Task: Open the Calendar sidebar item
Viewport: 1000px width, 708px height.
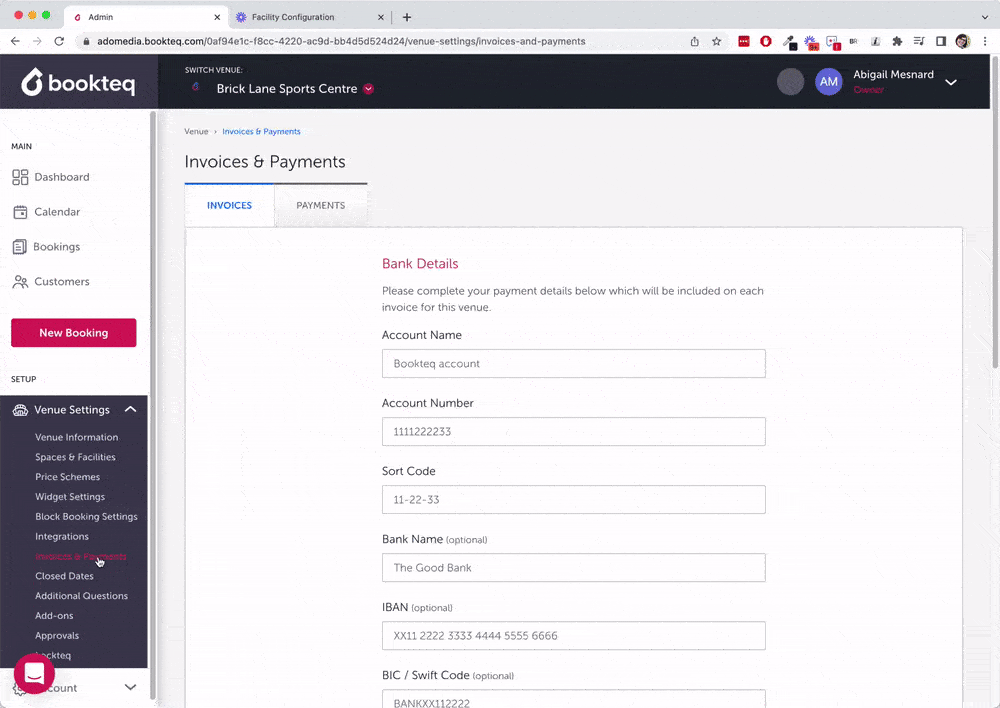Action: (57, 212)
